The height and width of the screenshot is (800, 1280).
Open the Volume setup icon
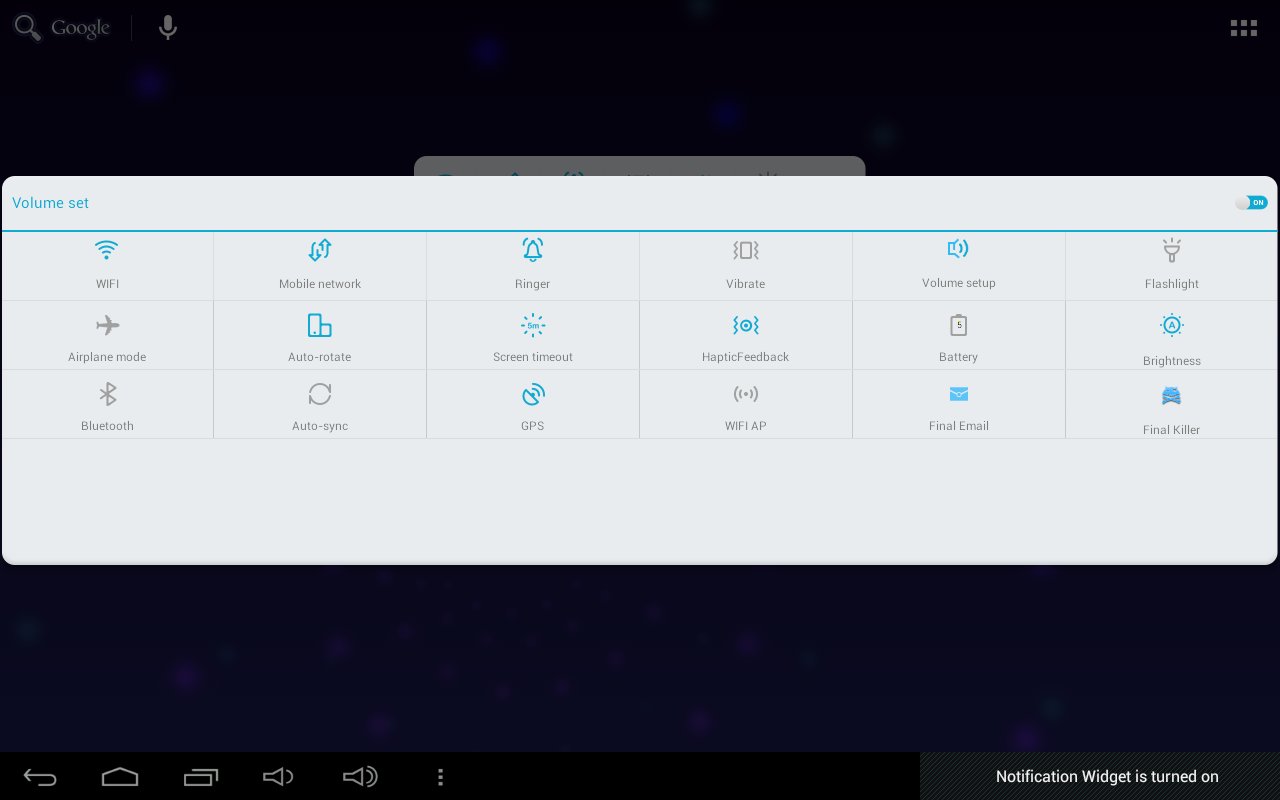tap(958, 249)
